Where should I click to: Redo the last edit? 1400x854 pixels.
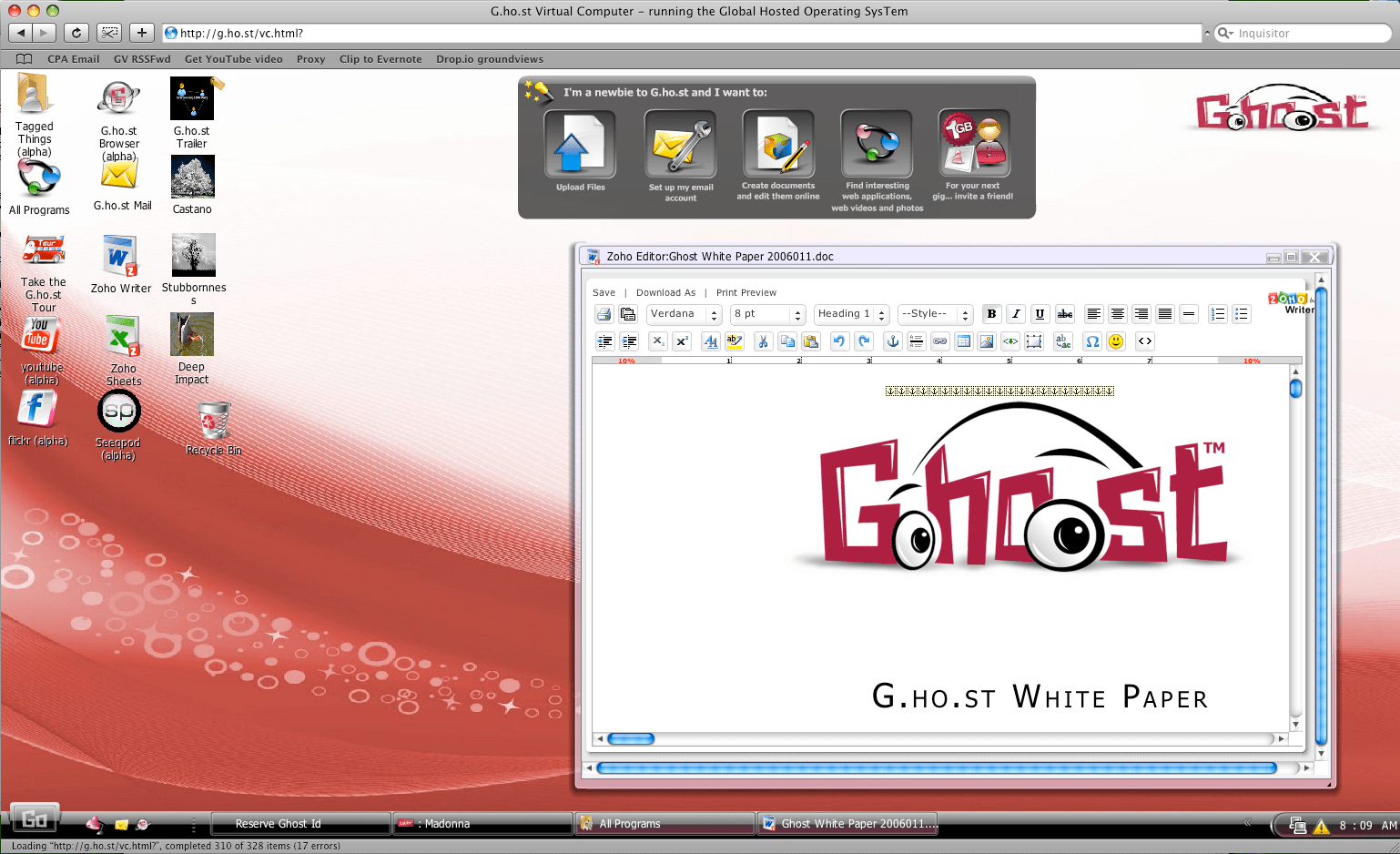(864, 341)
